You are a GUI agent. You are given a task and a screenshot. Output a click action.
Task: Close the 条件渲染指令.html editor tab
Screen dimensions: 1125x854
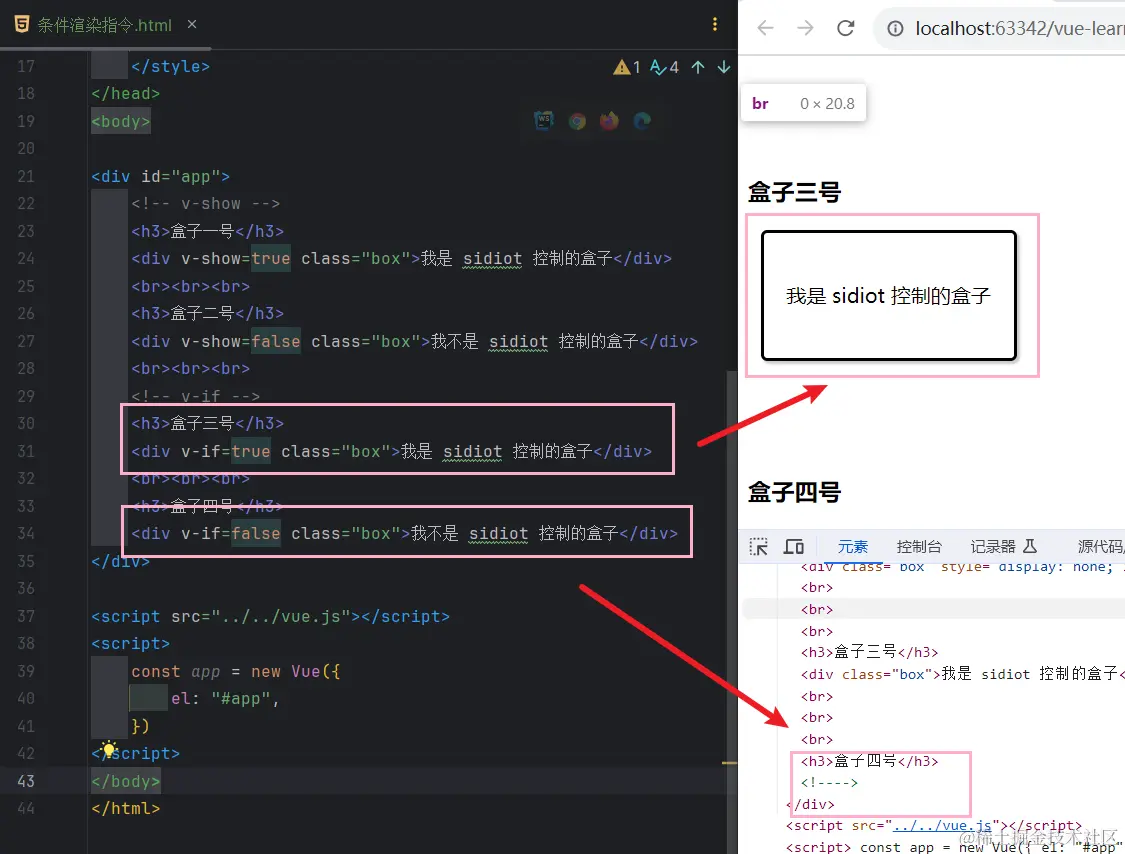192,24
